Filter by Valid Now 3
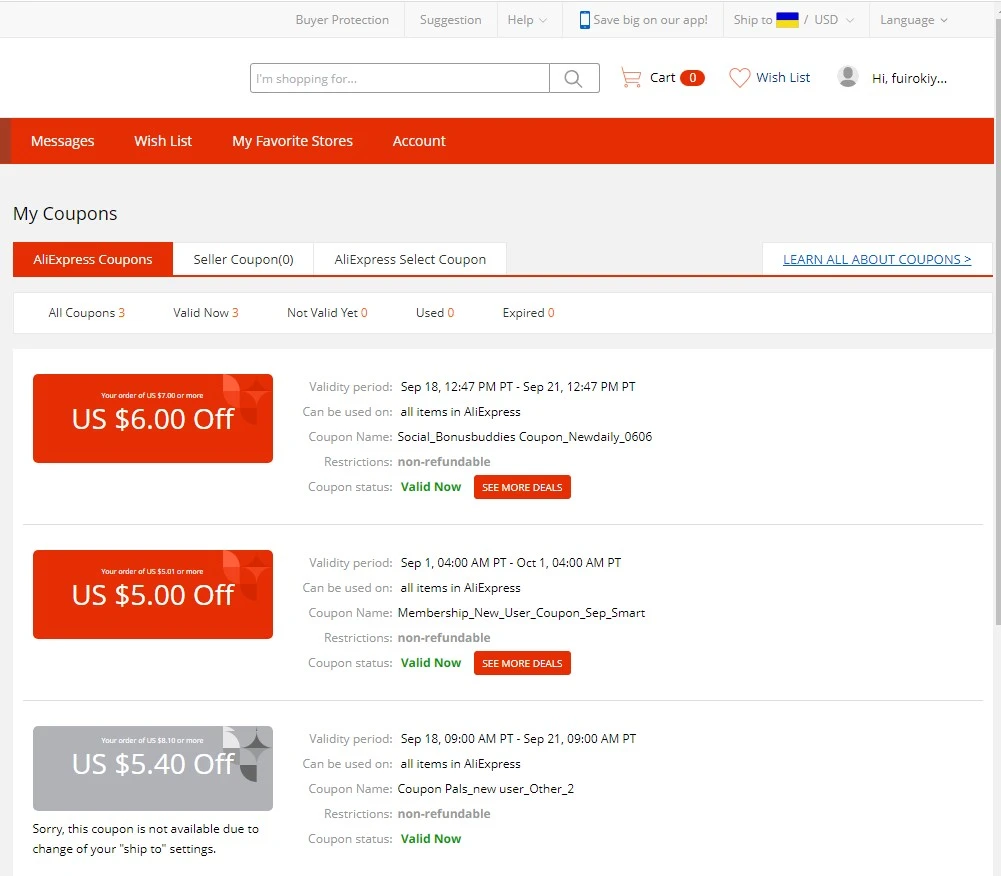 click(206, 313)
